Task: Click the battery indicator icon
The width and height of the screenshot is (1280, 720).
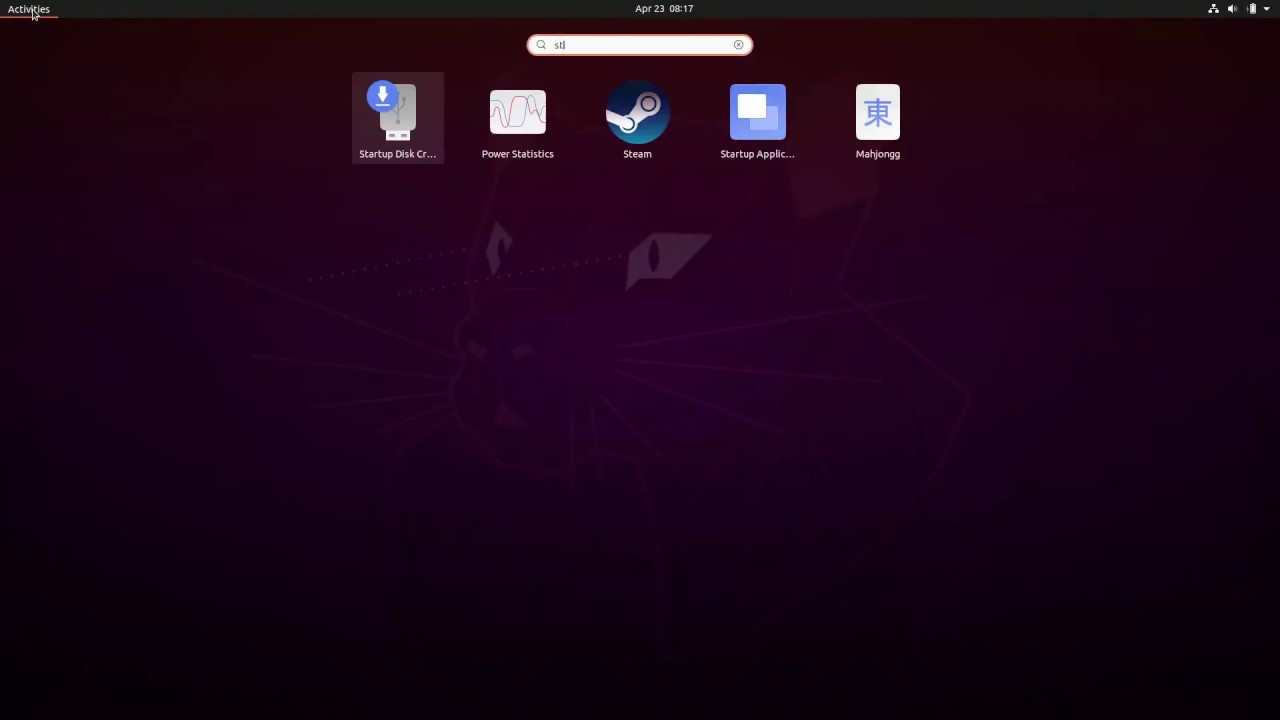Action: tap(1251, 9)
